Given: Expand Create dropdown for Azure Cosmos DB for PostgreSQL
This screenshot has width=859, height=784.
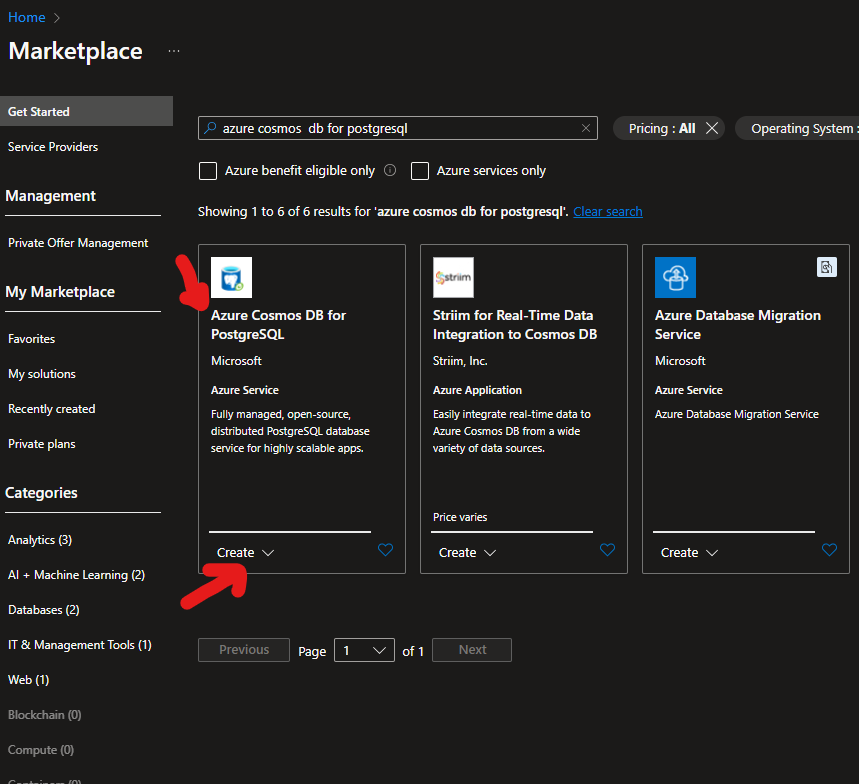Looking at the screenshot, I should pos(245,553).
